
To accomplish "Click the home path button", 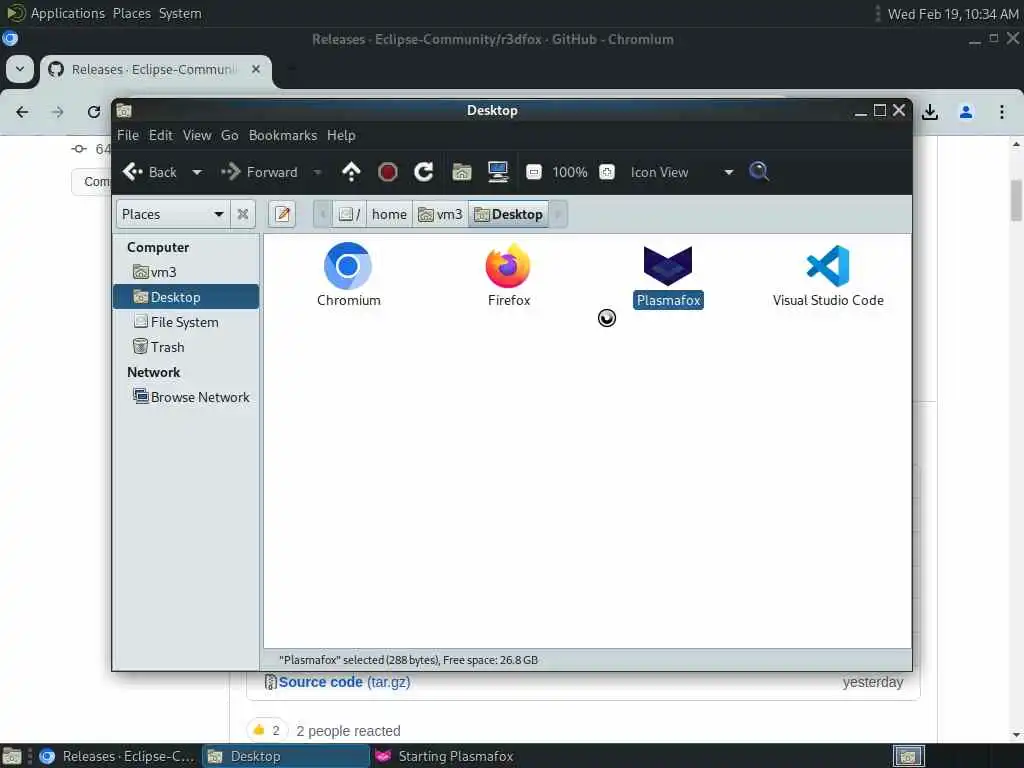I will [x=389, y=214].
